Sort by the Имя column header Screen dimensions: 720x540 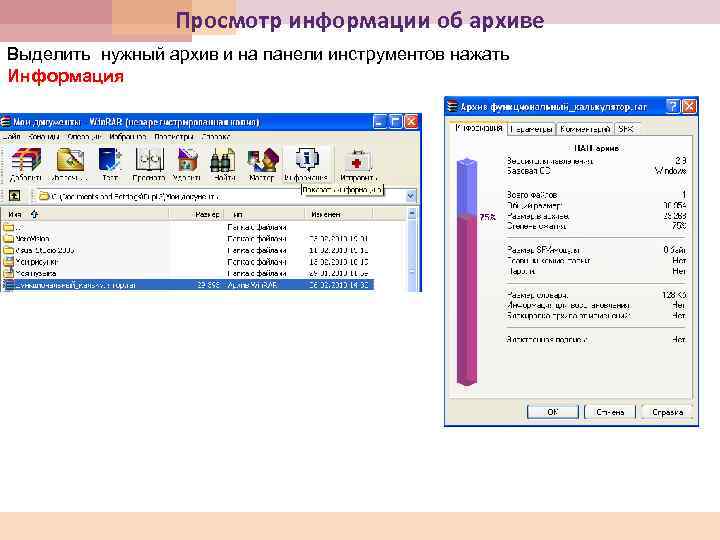(x=85, y=214)
